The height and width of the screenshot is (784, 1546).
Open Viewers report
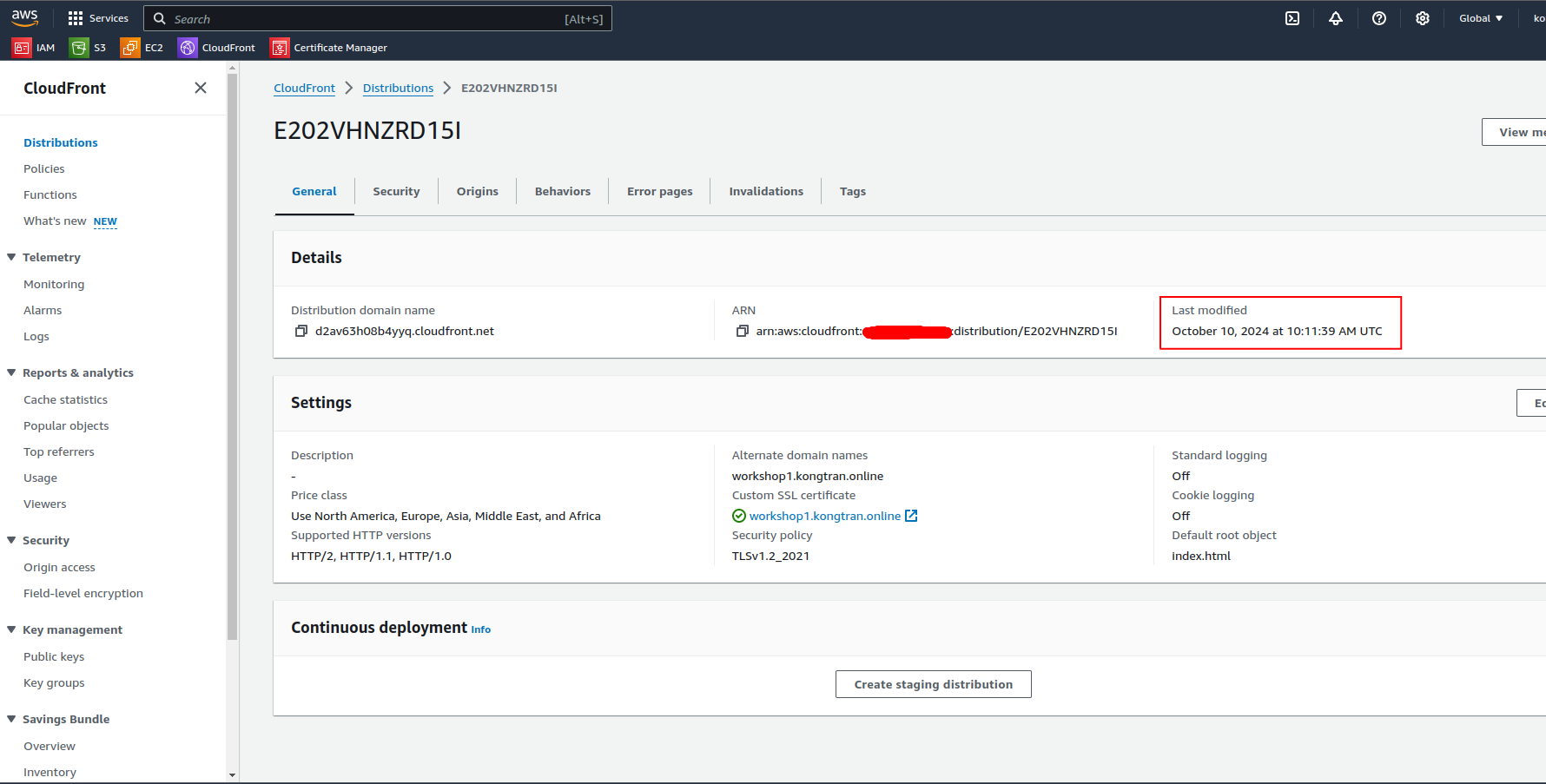45,504
